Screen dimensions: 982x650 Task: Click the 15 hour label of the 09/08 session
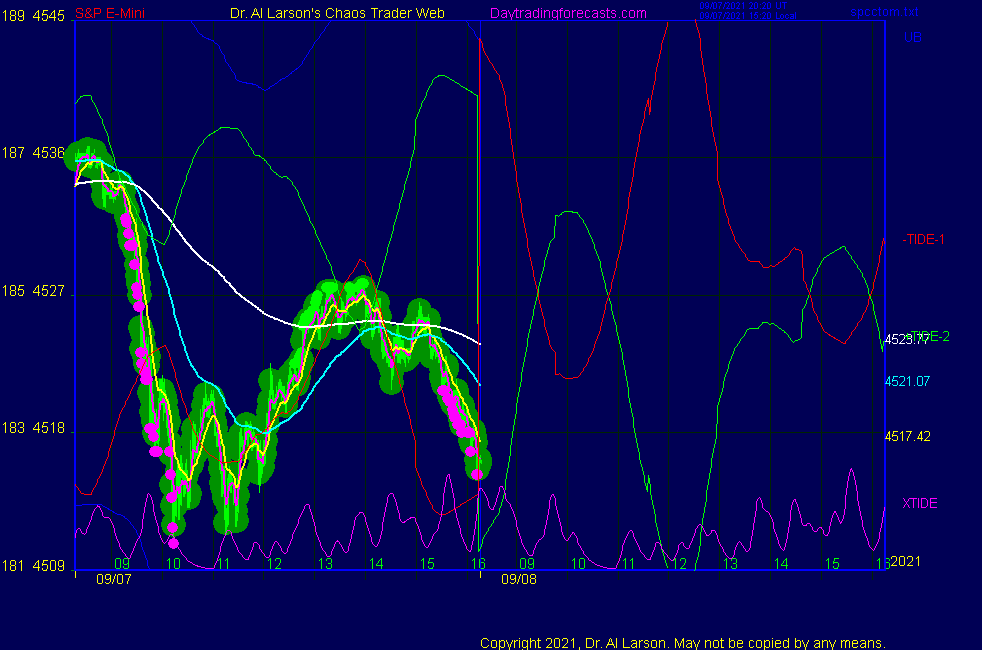point(832,564)
